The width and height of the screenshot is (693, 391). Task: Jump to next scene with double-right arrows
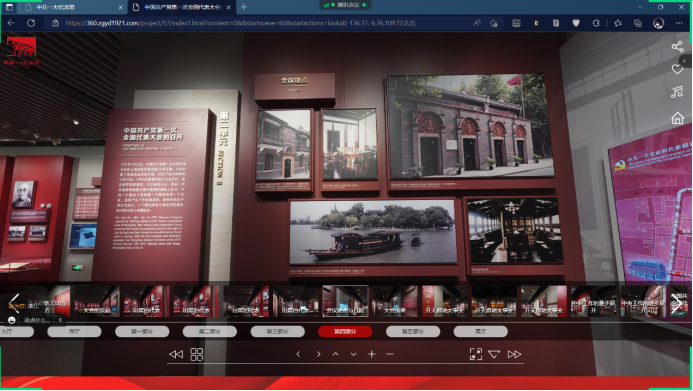[x=514, y=354]
